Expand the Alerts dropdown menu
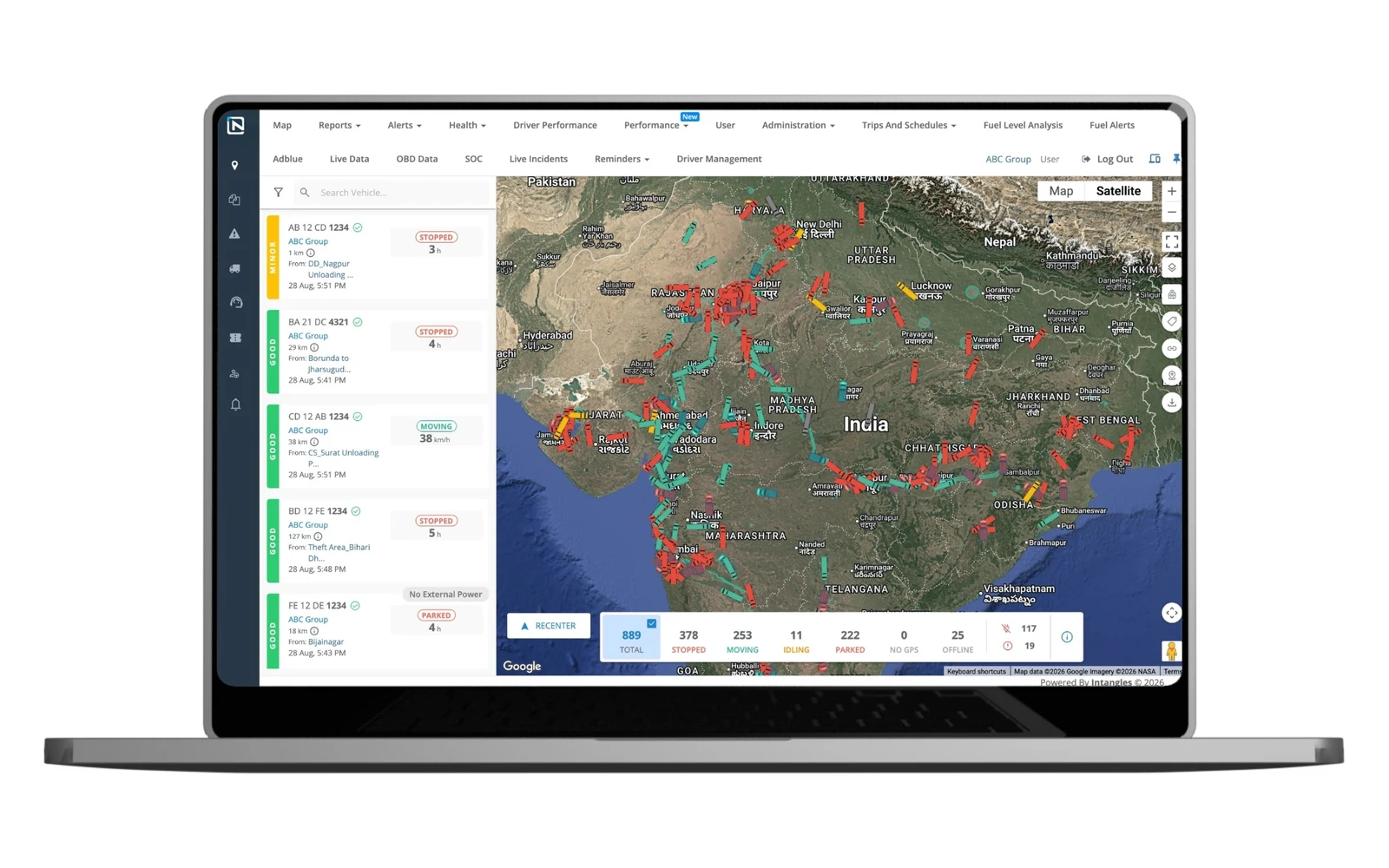 click(x=405, y=125)
